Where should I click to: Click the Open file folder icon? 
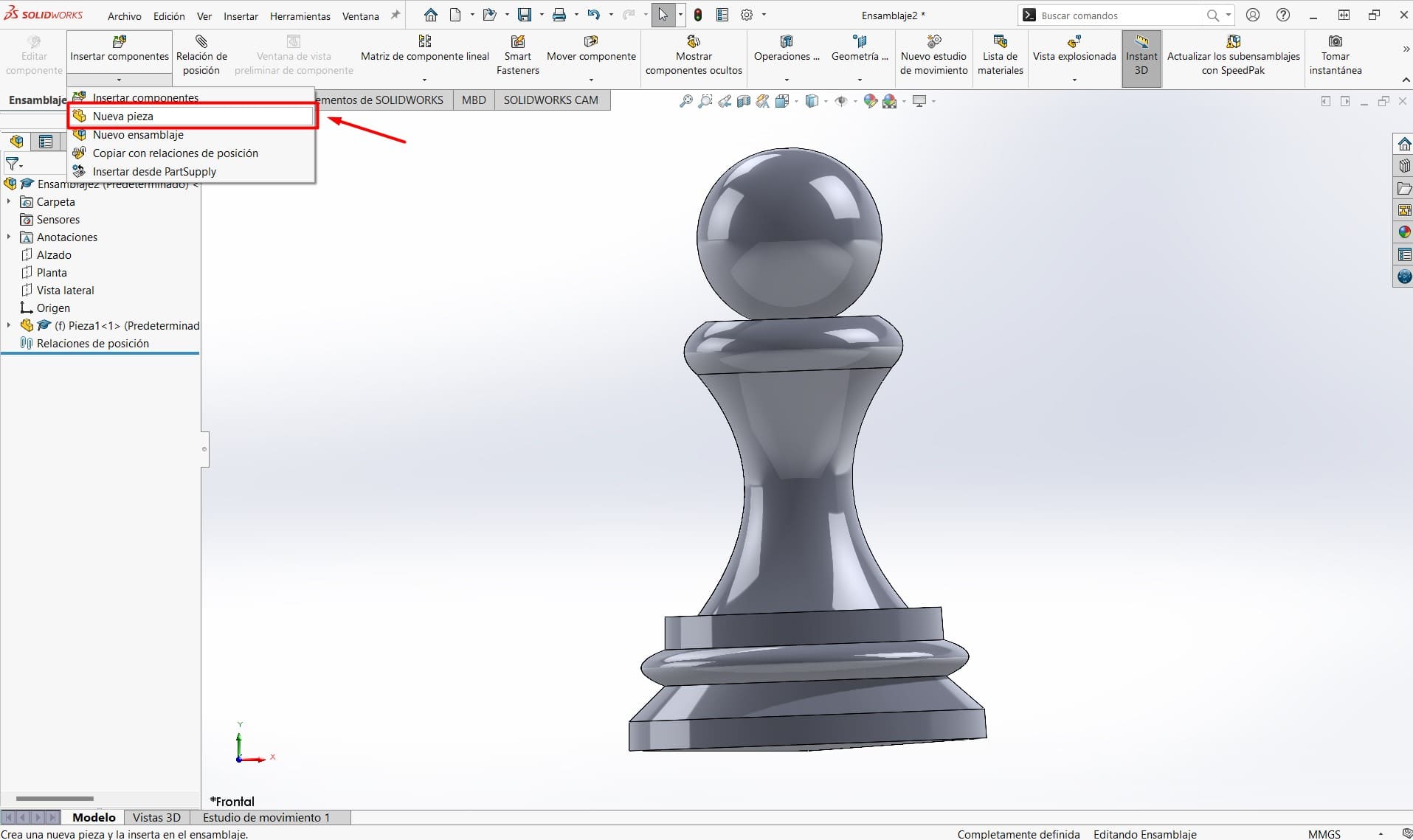coord(489,15)
